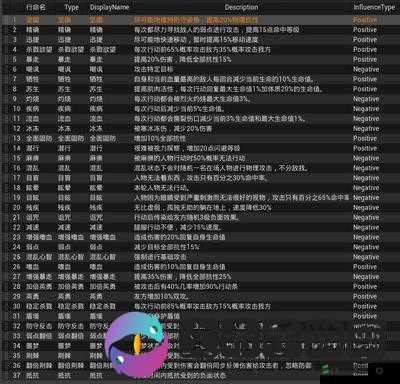The height and width of the screenshot is (384, 400).
Task: Click description 攻击特定目标 in row 6
Action: pyautogui.click(x=154, y=69)
